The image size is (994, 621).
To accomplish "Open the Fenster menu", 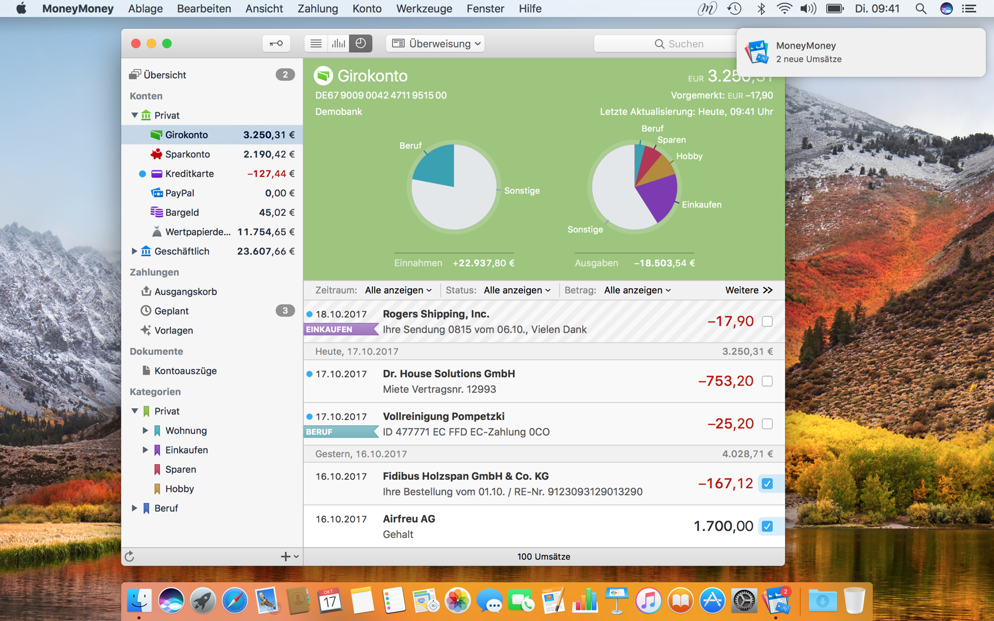I will [x=486, y=9].
